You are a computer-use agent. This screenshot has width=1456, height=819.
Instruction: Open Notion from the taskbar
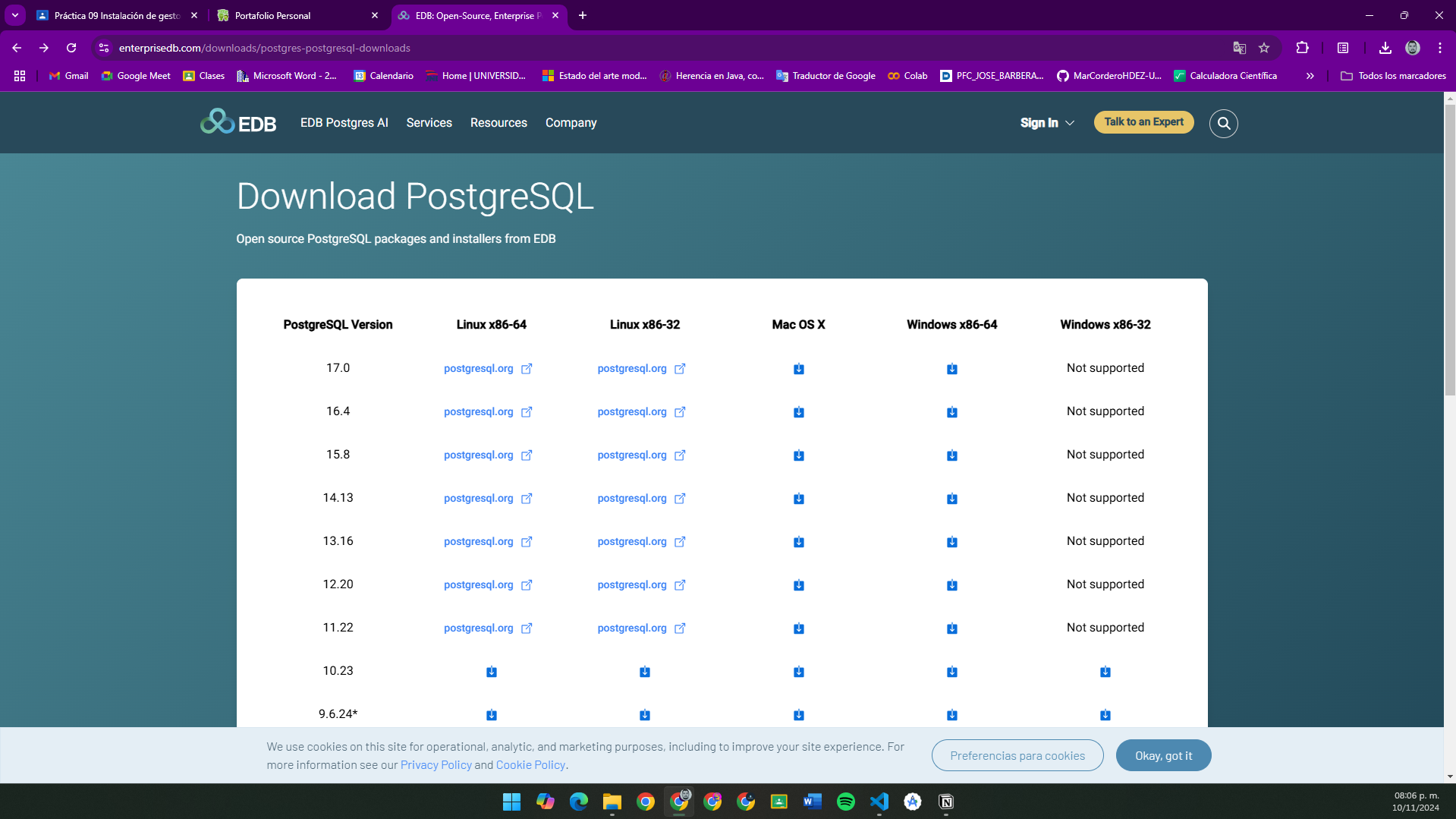click(946, 802)
